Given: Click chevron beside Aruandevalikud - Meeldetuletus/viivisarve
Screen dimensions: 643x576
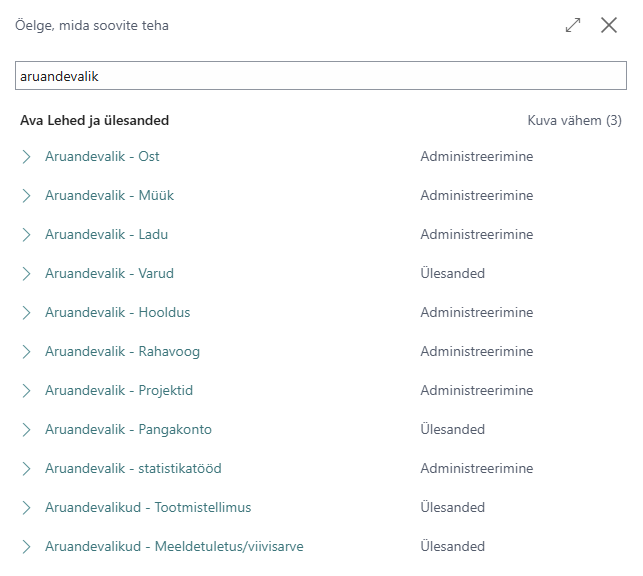Looking at the screenshot, I should (x=26, y=546).
